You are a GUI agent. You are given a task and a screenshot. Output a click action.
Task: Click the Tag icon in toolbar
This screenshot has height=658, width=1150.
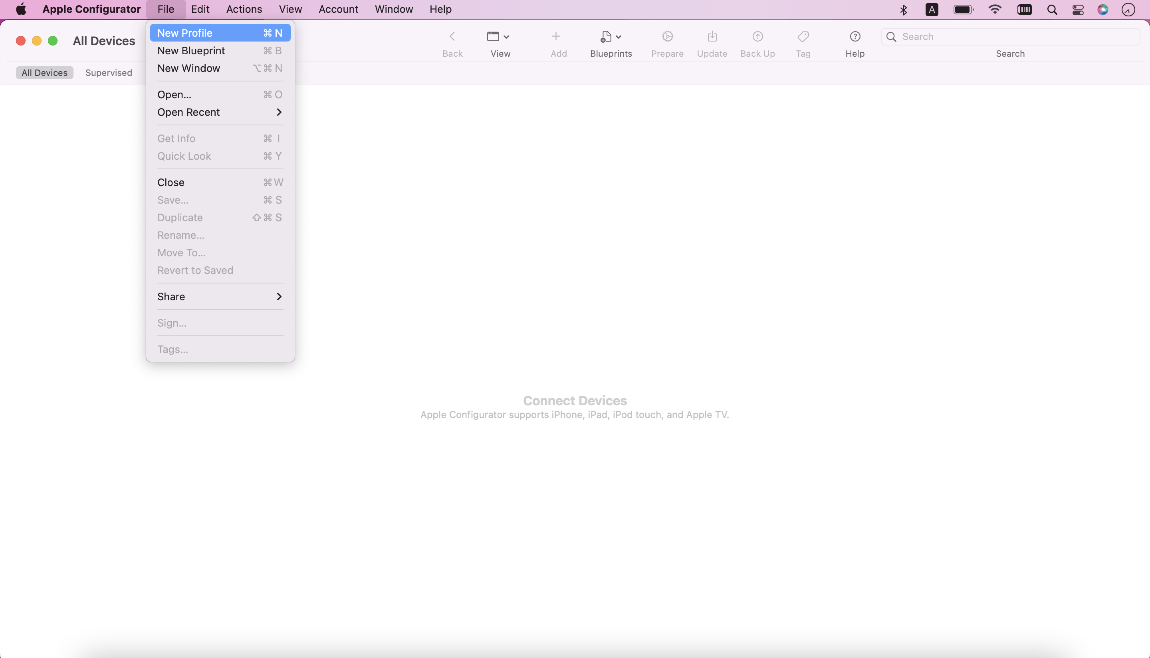tap(803, 37)
